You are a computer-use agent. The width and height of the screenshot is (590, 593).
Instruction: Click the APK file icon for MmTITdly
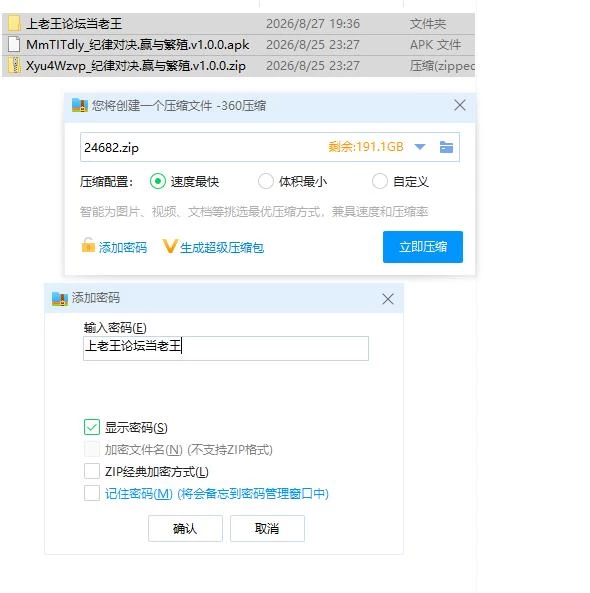point(14,45)
